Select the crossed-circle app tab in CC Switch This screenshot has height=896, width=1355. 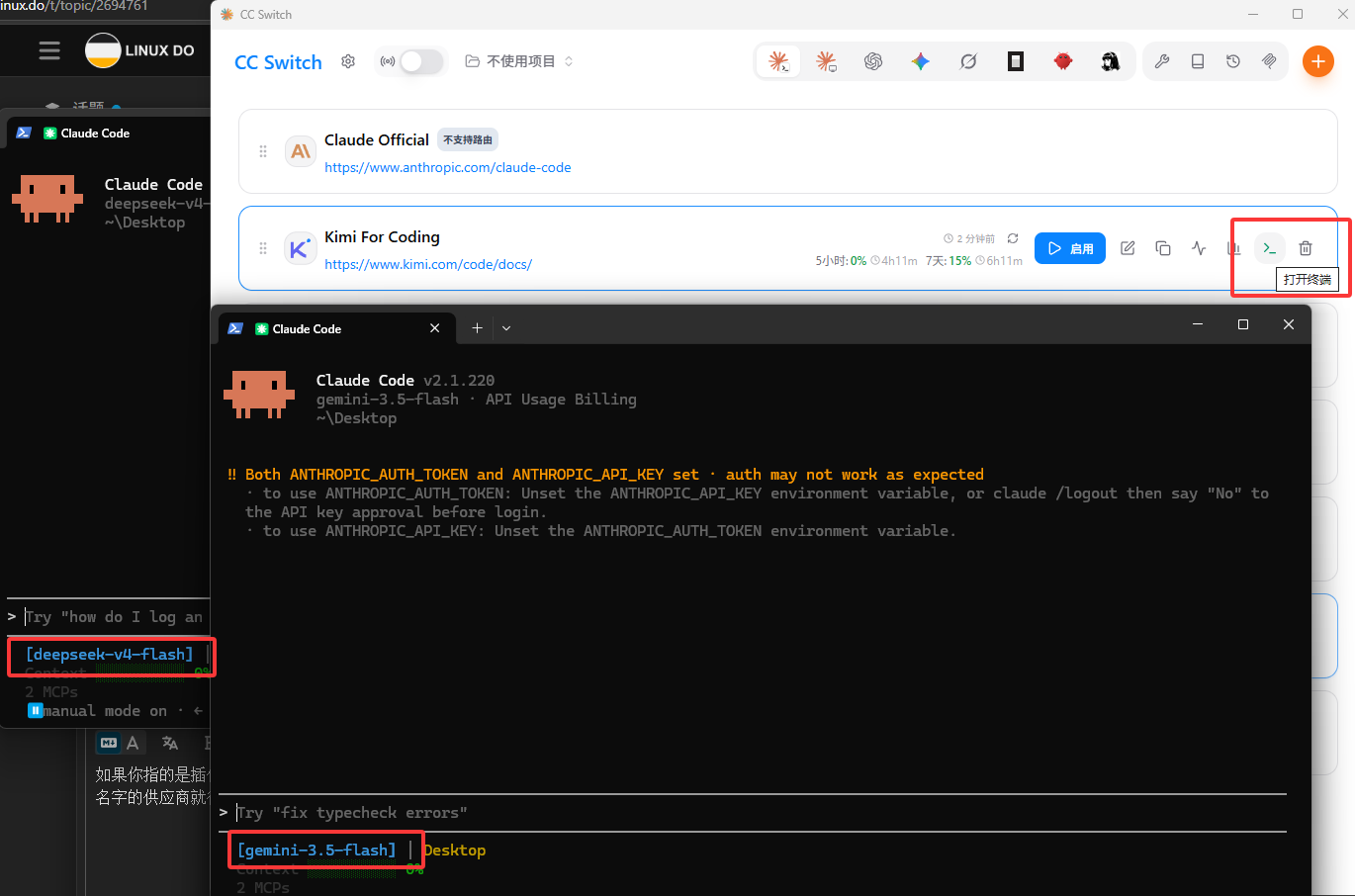pos(968,61)
